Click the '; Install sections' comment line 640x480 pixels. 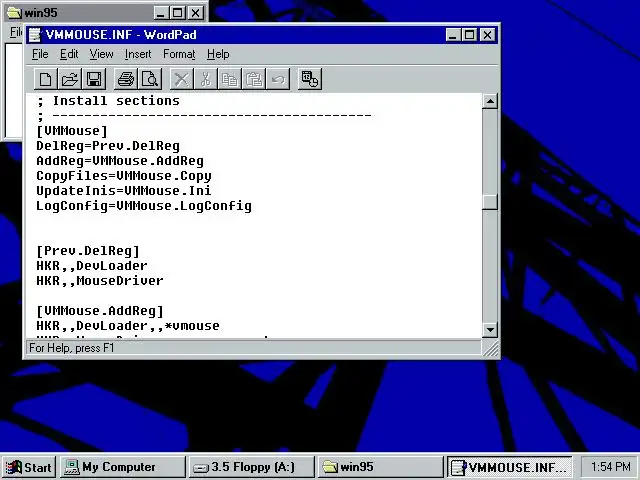(108, 100)
